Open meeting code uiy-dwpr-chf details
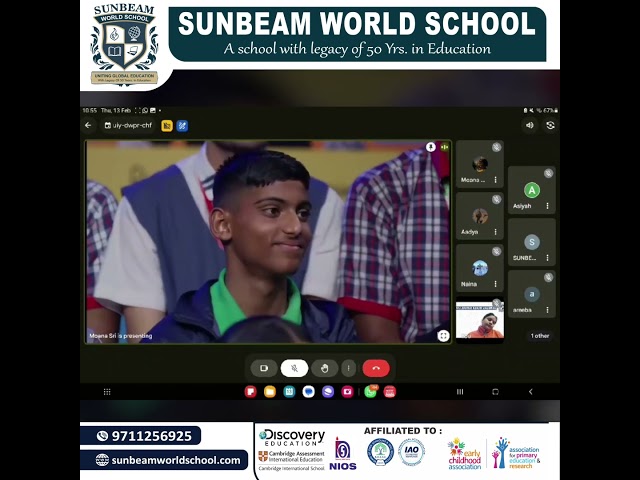This screenshot has width=640, height=480. tap(128, 126)
